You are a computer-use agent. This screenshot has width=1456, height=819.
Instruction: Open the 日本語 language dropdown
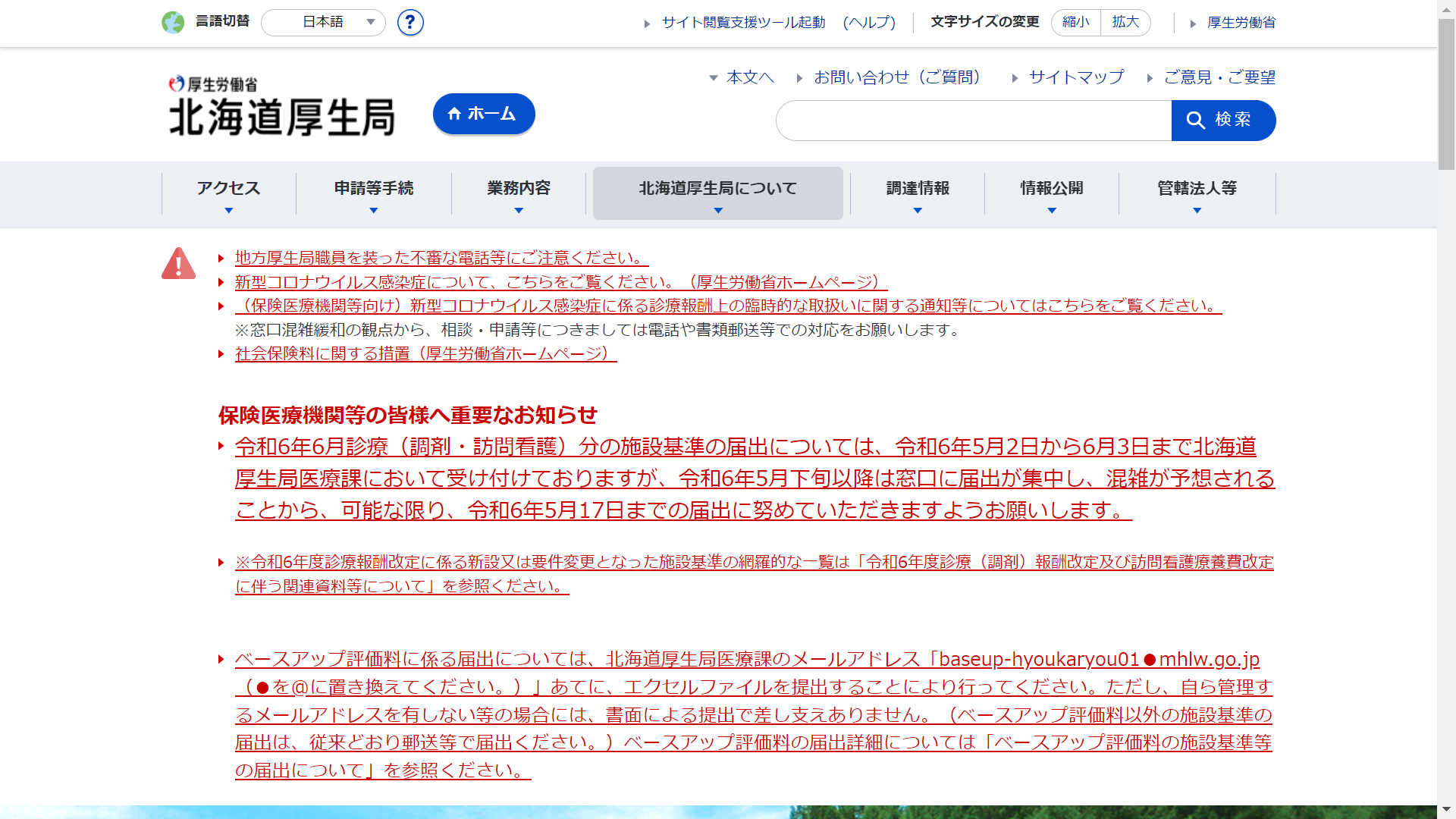tap(323, 23)
